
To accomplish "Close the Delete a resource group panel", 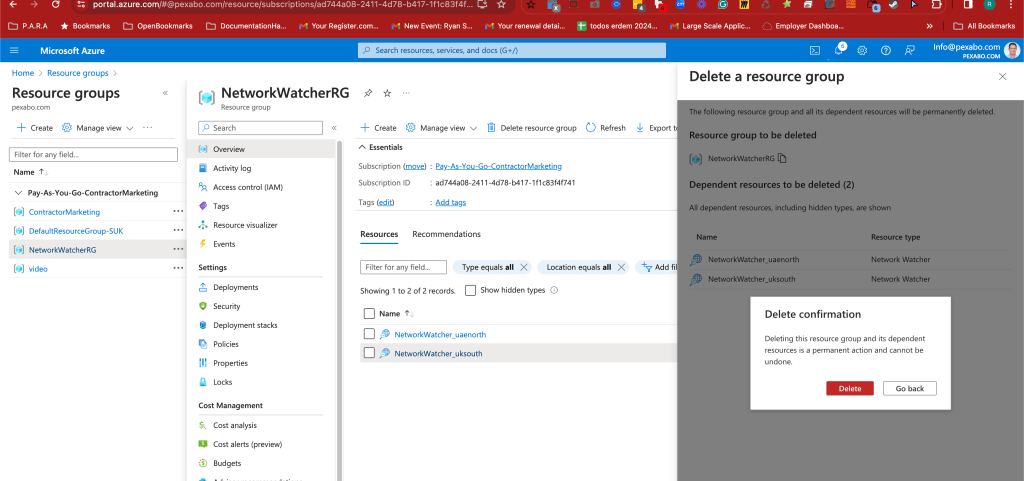I will 1002,76.
